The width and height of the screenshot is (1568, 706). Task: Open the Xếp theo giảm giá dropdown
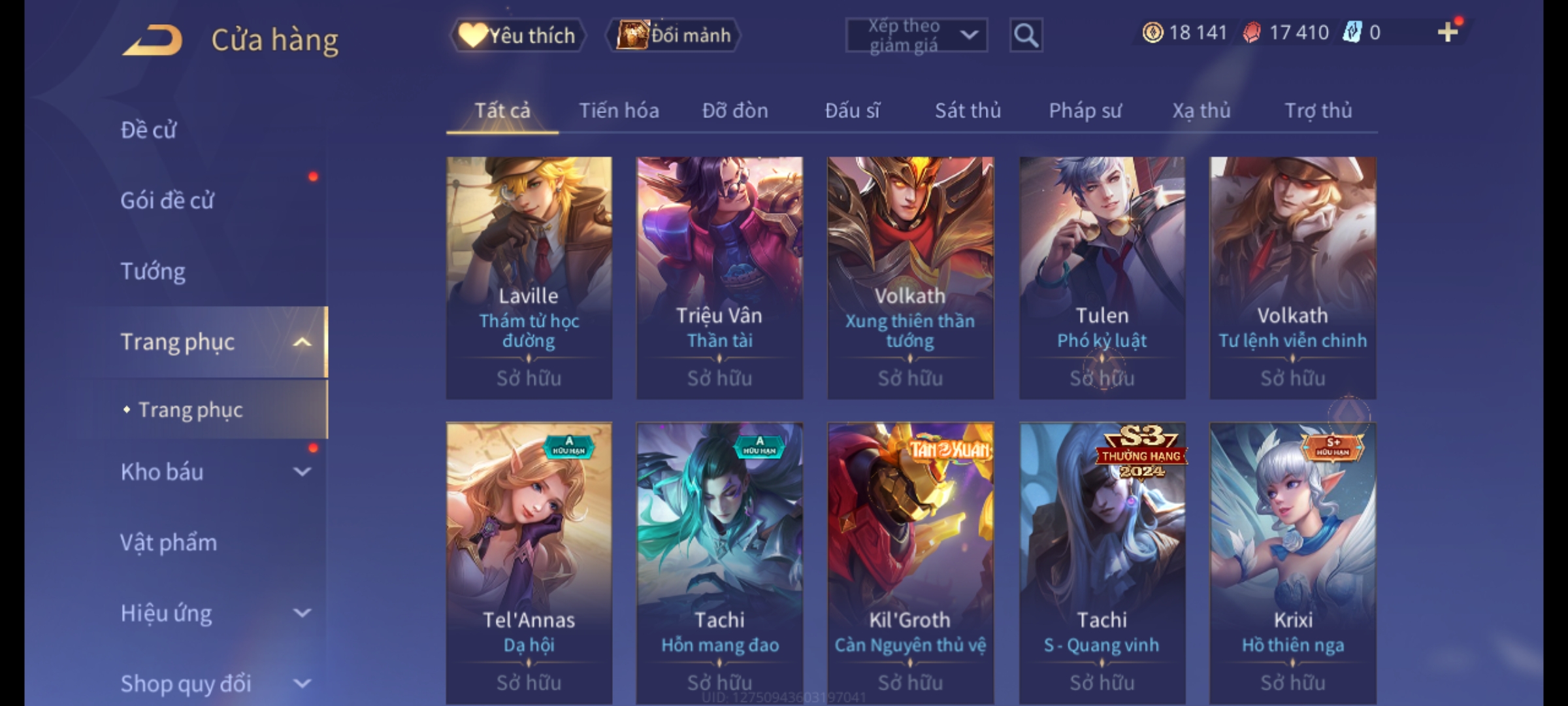(916, 35)
